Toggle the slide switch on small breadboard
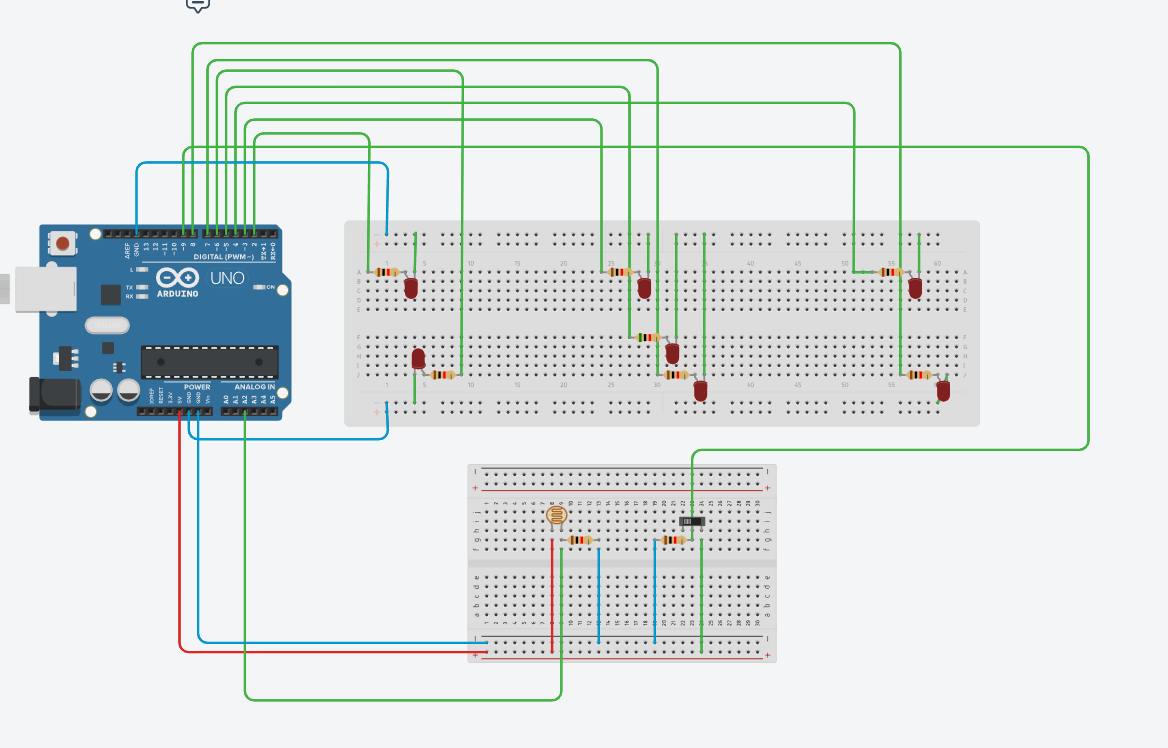The height and width of the screenshot is (748, 1168). coord(692,522)
